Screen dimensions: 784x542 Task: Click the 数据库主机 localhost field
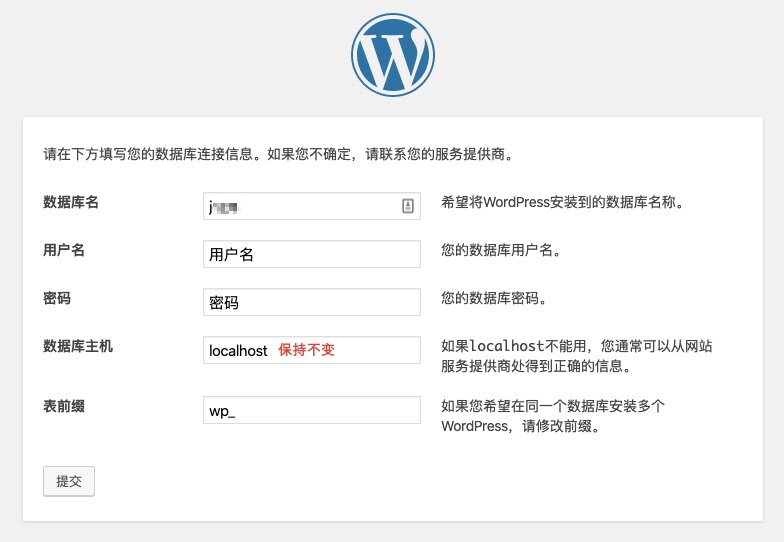point(312,350)
